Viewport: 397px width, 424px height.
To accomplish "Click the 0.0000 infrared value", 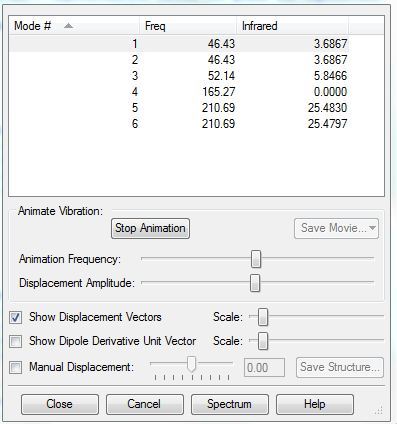I will (330, 92).
